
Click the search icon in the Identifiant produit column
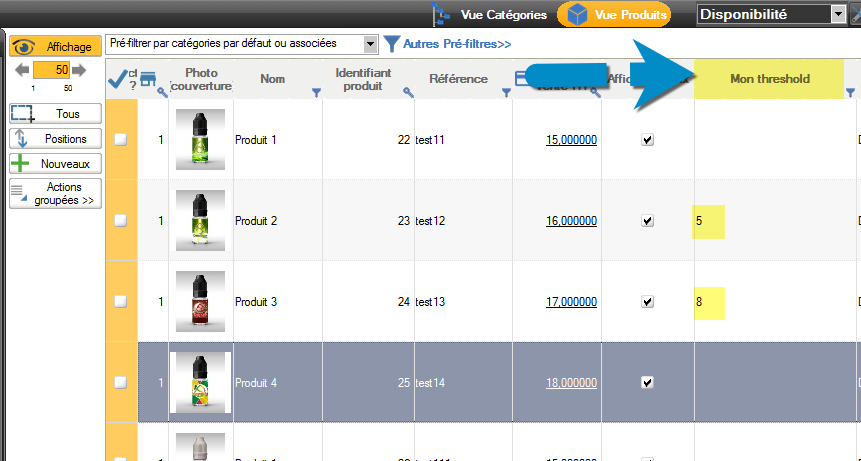tap(408, 93)
